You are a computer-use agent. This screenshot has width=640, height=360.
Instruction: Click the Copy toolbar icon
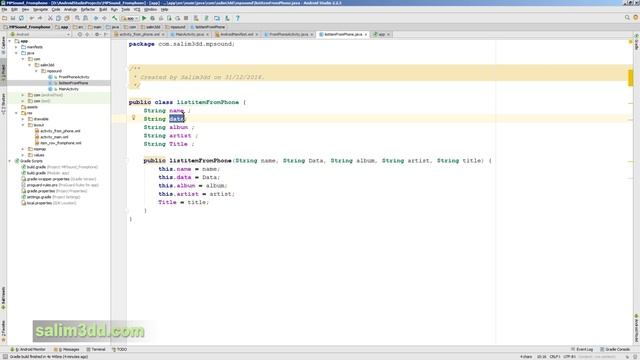58,18
